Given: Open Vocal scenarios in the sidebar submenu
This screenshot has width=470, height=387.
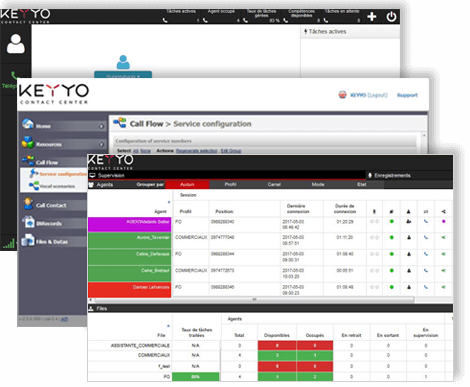Looking at the screenshot, I should coord(57,186).
